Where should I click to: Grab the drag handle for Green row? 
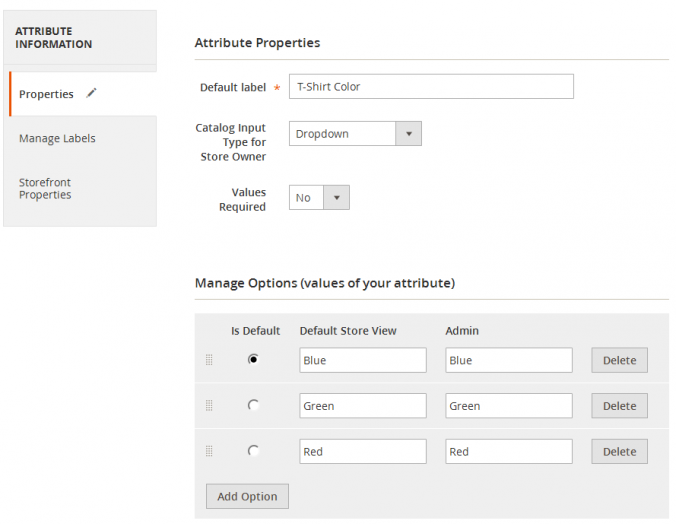coord(209,405)
